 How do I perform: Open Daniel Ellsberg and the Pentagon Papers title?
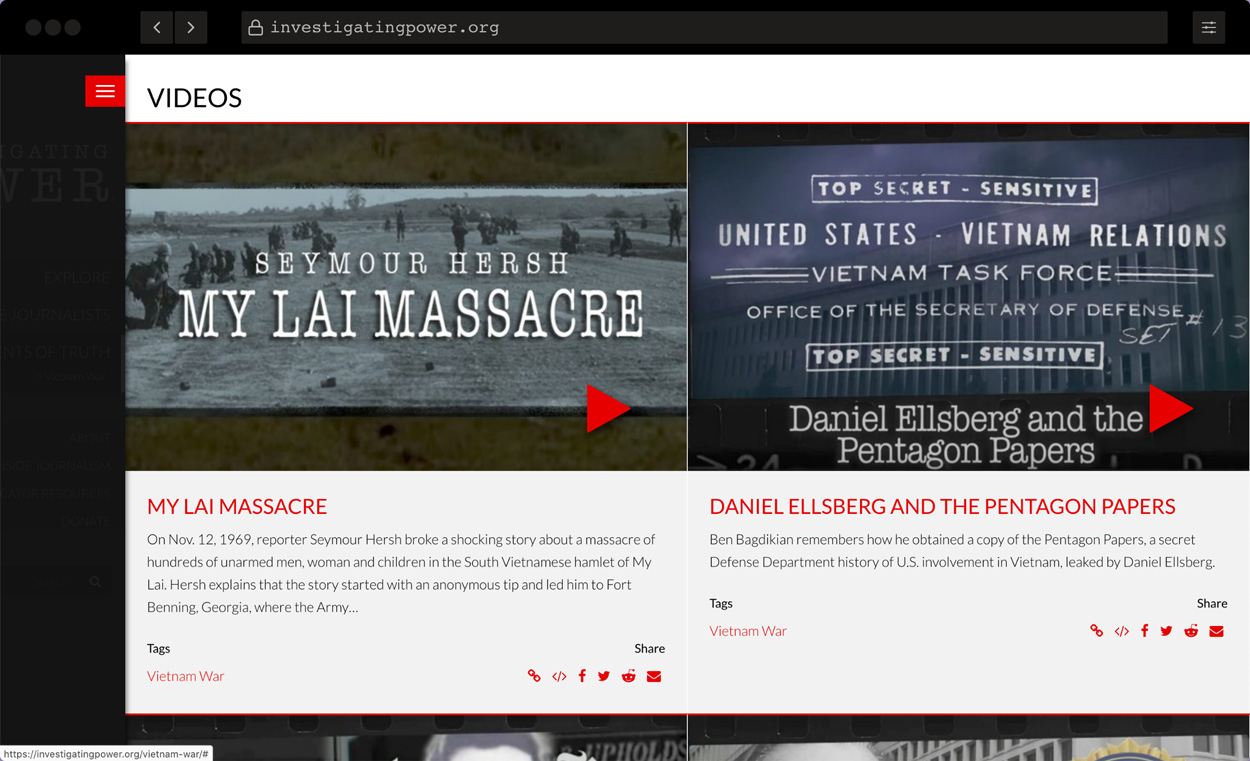pyautogui.click(x=942, y=506)
